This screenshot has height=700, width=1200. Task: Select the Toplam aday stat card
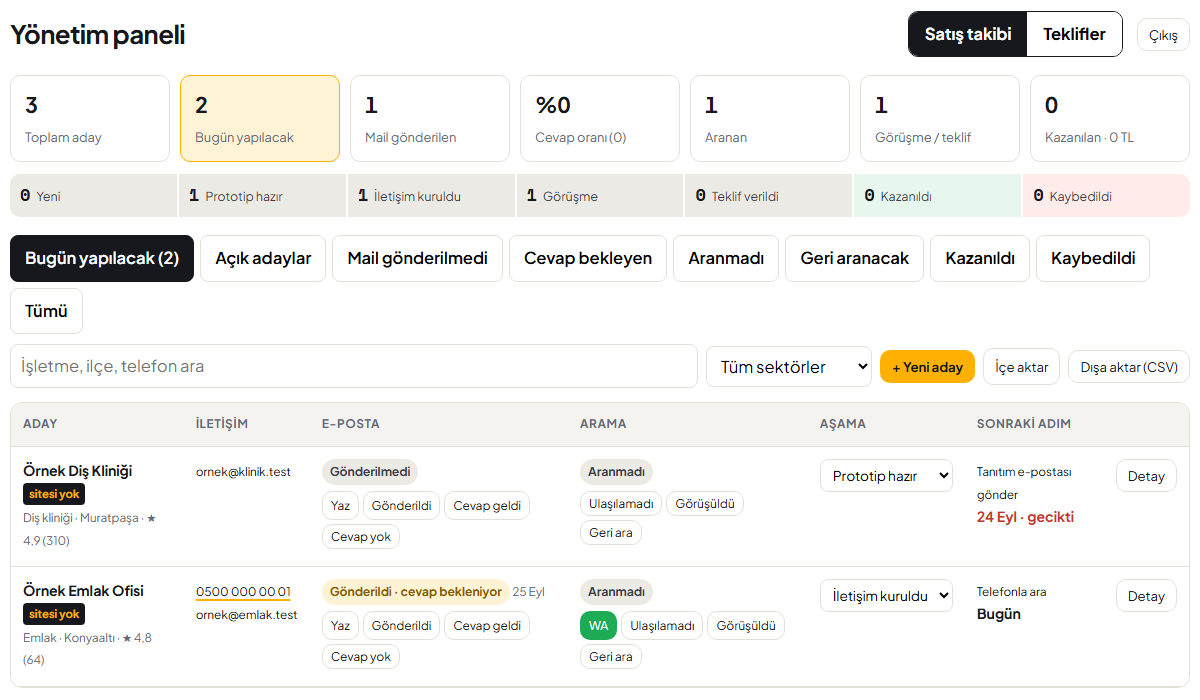tap(90, 118)
